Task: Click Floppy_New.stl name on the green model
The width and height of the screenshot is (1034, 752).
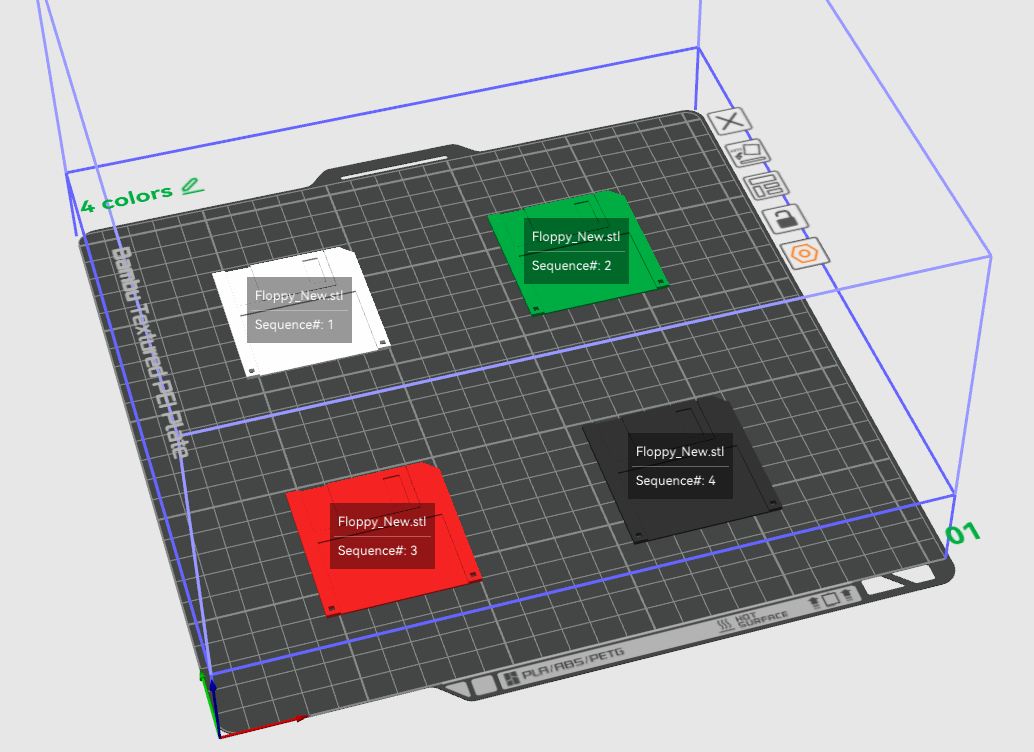Action: click(x=576, y=237)
